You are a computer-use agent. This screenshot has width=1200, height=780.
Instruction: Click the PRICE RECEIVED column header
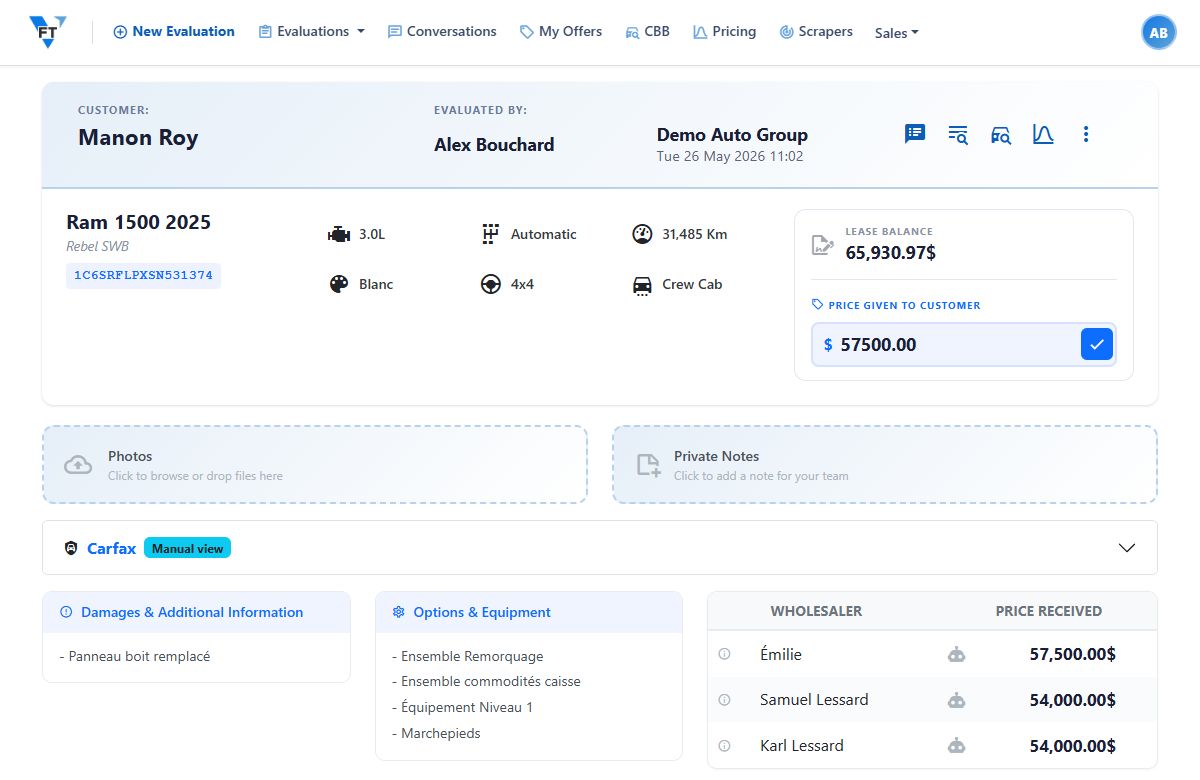[1049, 611]
